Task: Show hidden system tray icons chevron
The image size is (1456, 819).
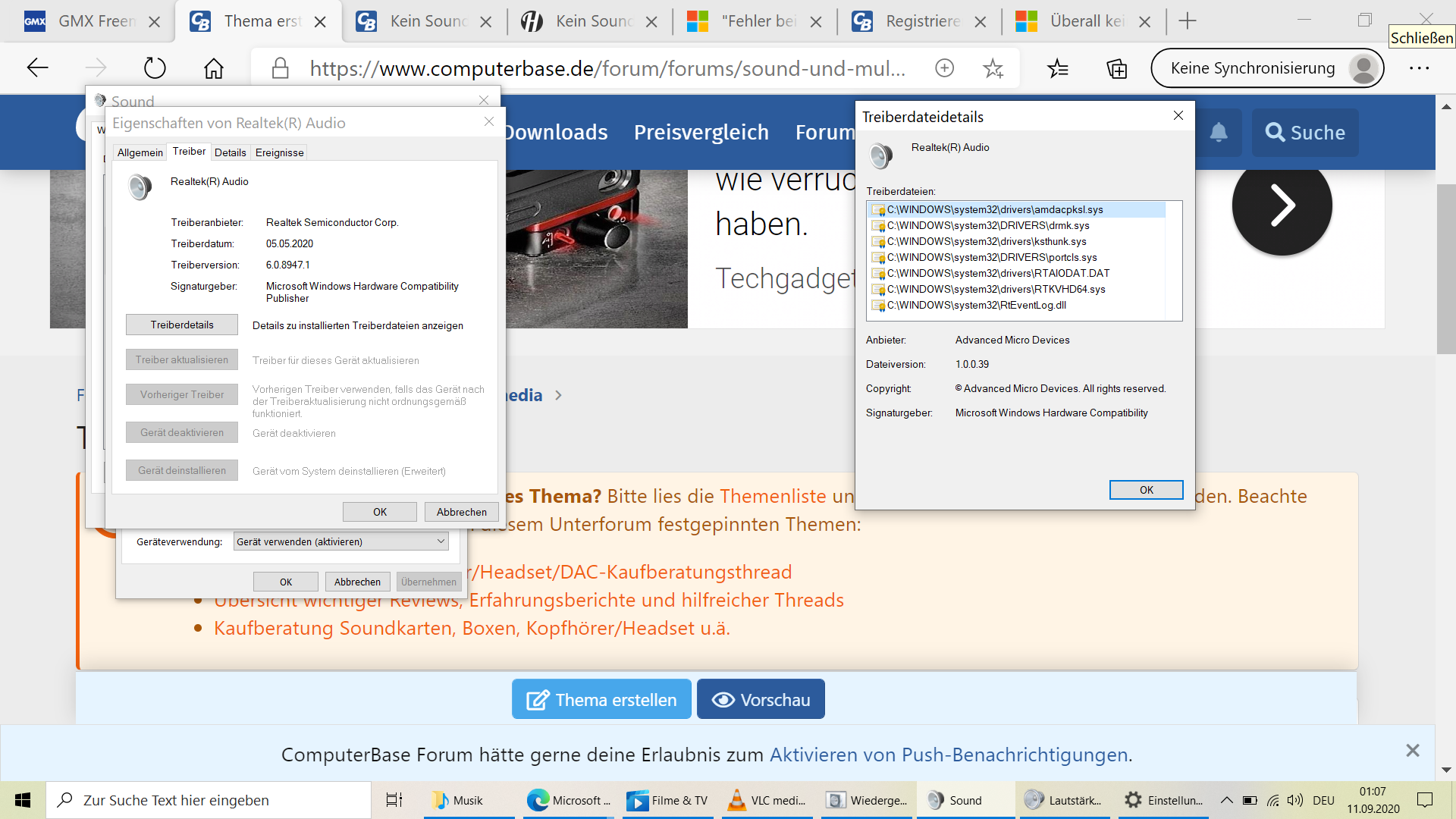Action: pyautogui.click(x=1226, y=800)
